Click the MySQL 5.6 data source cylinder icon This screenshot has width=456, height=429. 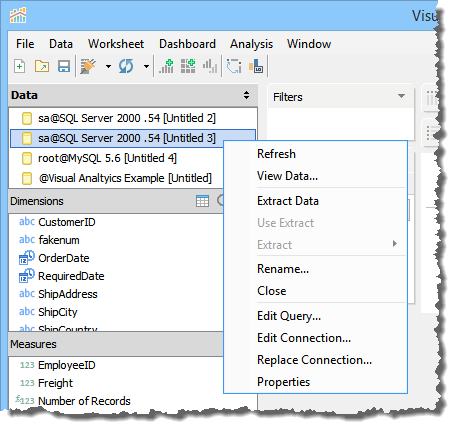(27, 158)
